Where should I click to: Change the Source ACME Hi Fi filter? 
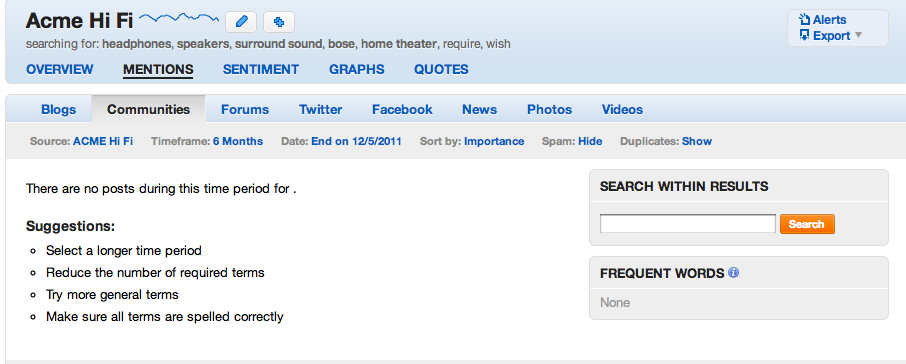[x=103, y=142]
